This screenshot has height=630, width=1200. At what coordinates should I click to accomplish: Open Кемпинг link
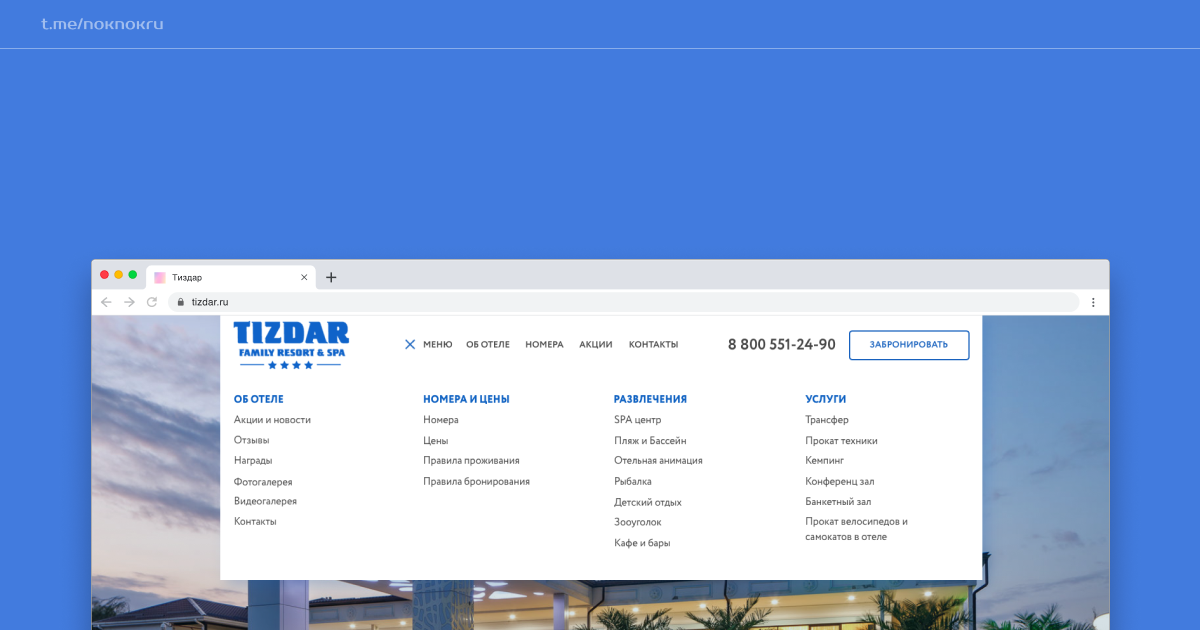tap(825, 461)
